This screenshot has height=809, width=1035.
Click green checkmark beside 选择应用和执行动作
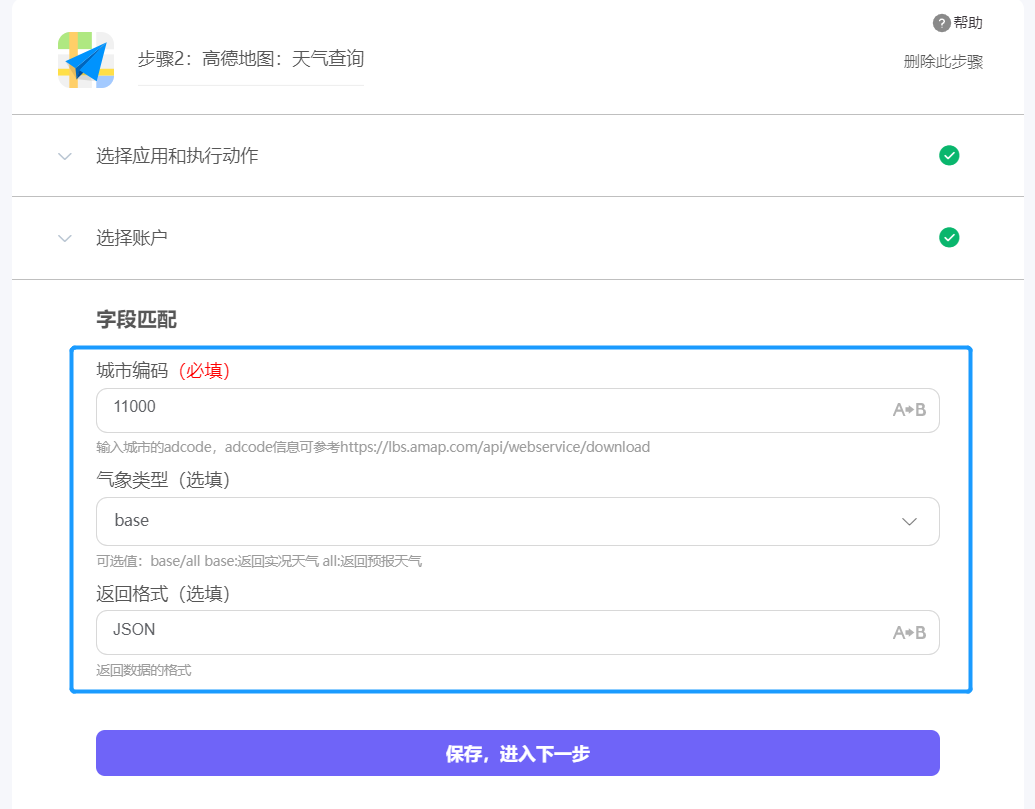coord(949,156)
